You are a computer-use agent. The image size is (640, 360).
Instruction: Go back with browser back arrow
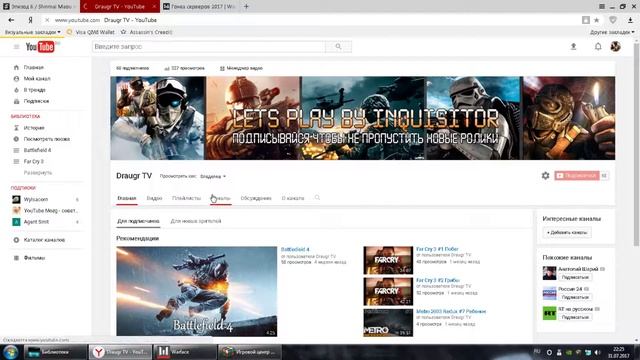click(x=11, y=20)
